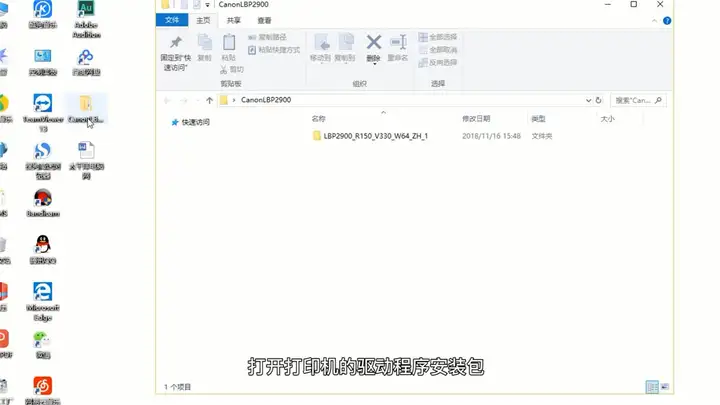Select Quick access (快速访问) in sidebar
This screenshot has width=720, height=405.
pyautogui.click(x=191, y=122)
